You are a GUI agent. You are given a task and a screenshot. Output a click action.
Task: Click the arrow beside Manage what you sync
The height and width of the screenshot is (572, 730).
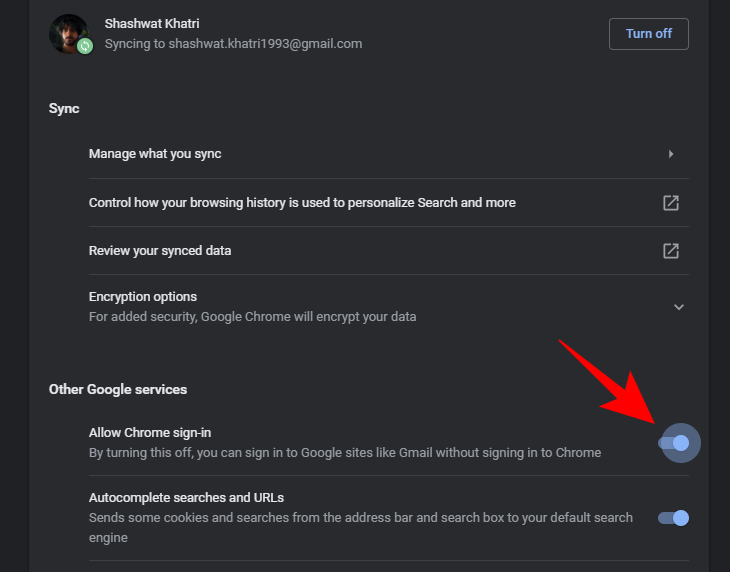671,154
